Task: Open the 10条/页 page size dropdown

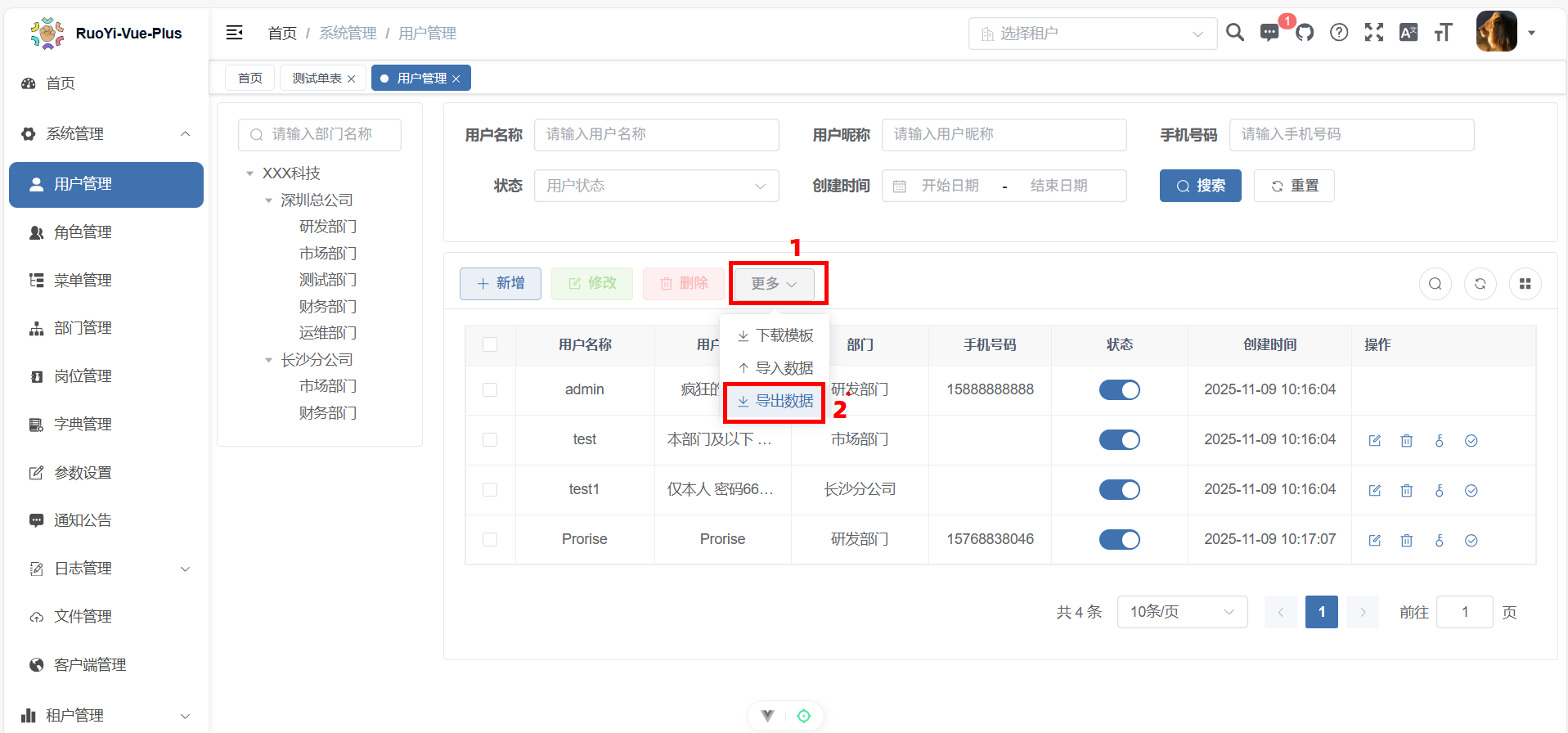Action: 1182,612
